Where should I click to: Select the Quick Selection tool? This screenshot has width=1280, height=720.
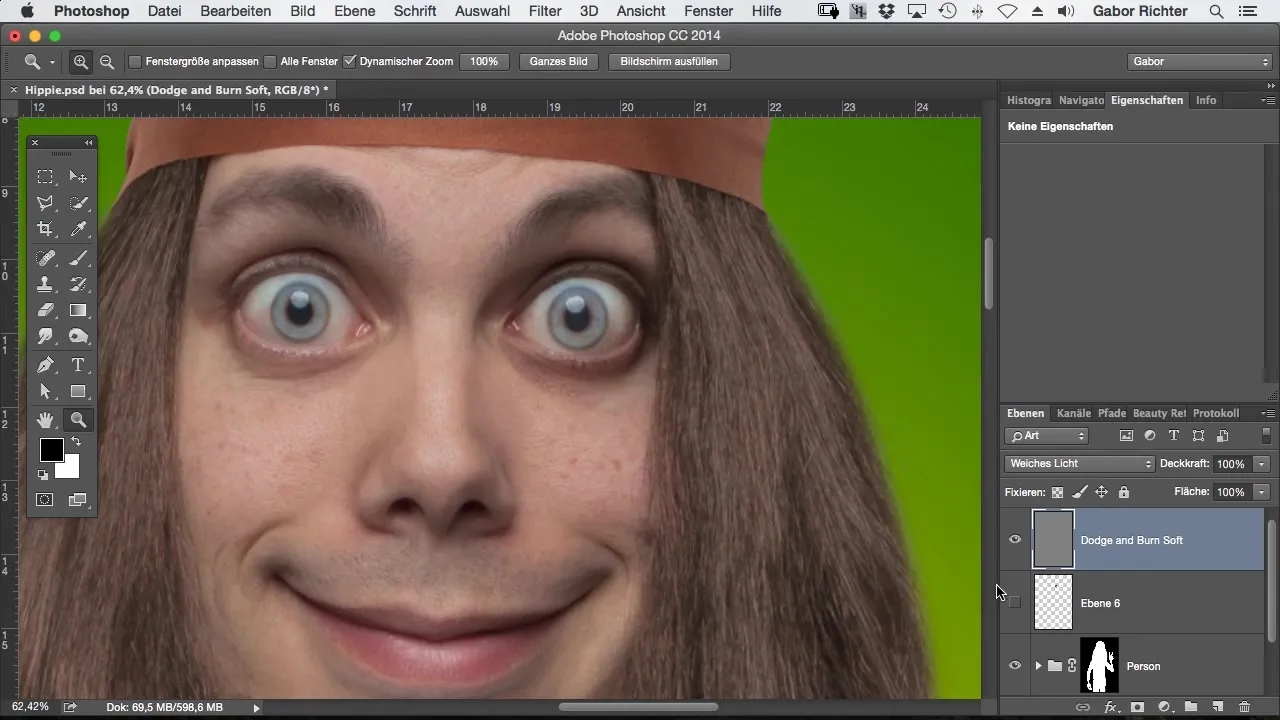78,203
